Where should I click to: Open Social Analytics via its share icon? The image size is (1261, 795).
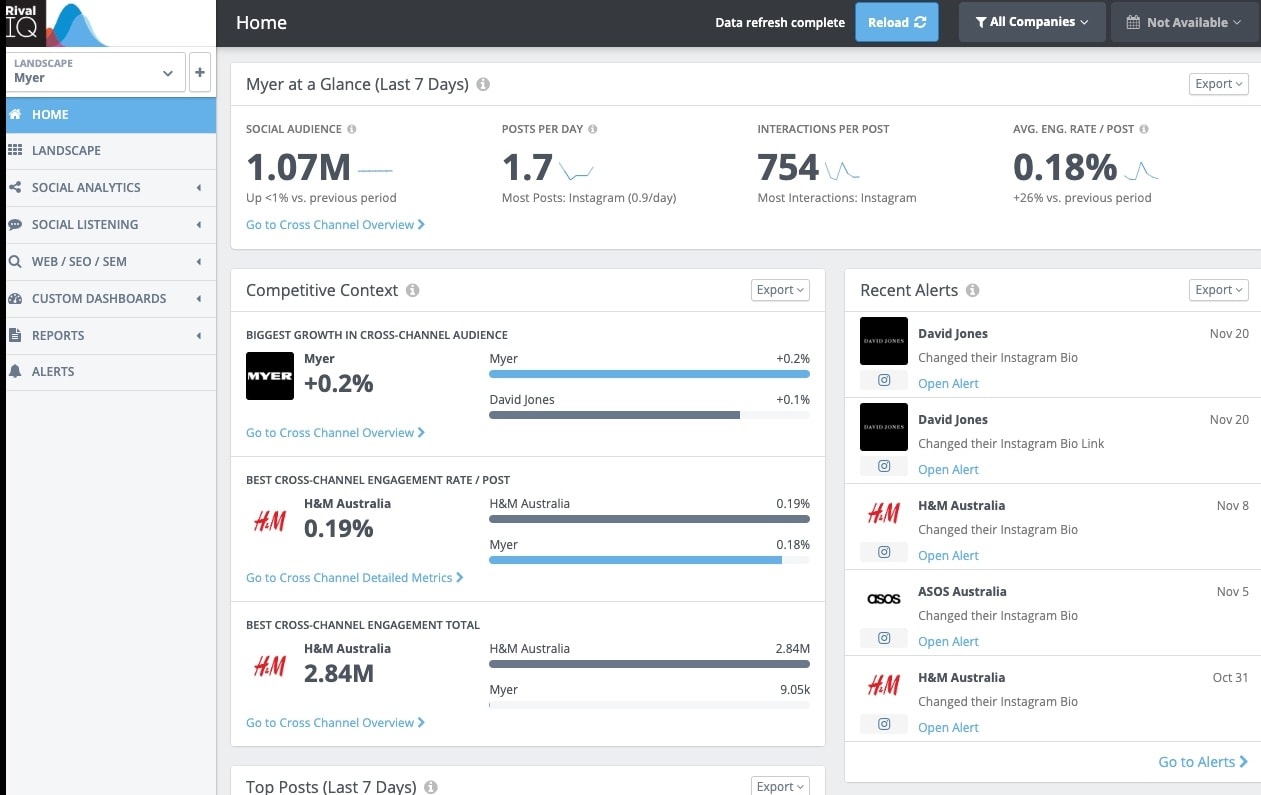[x=14, y=187]
